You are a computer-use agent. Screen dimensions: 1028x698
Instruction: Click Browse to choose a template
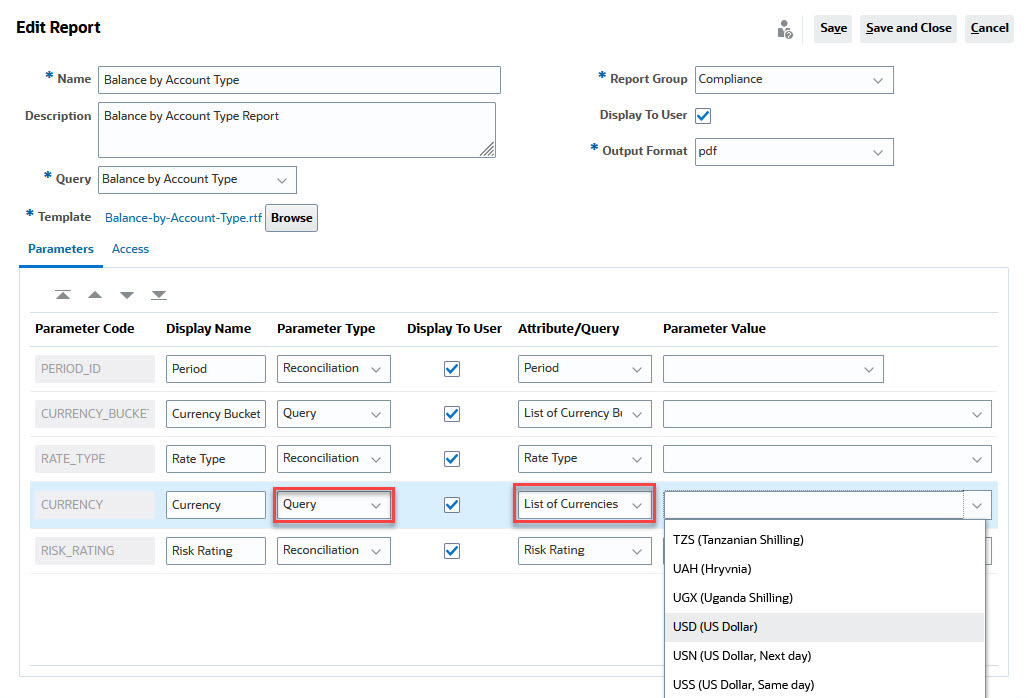(292, 218)
